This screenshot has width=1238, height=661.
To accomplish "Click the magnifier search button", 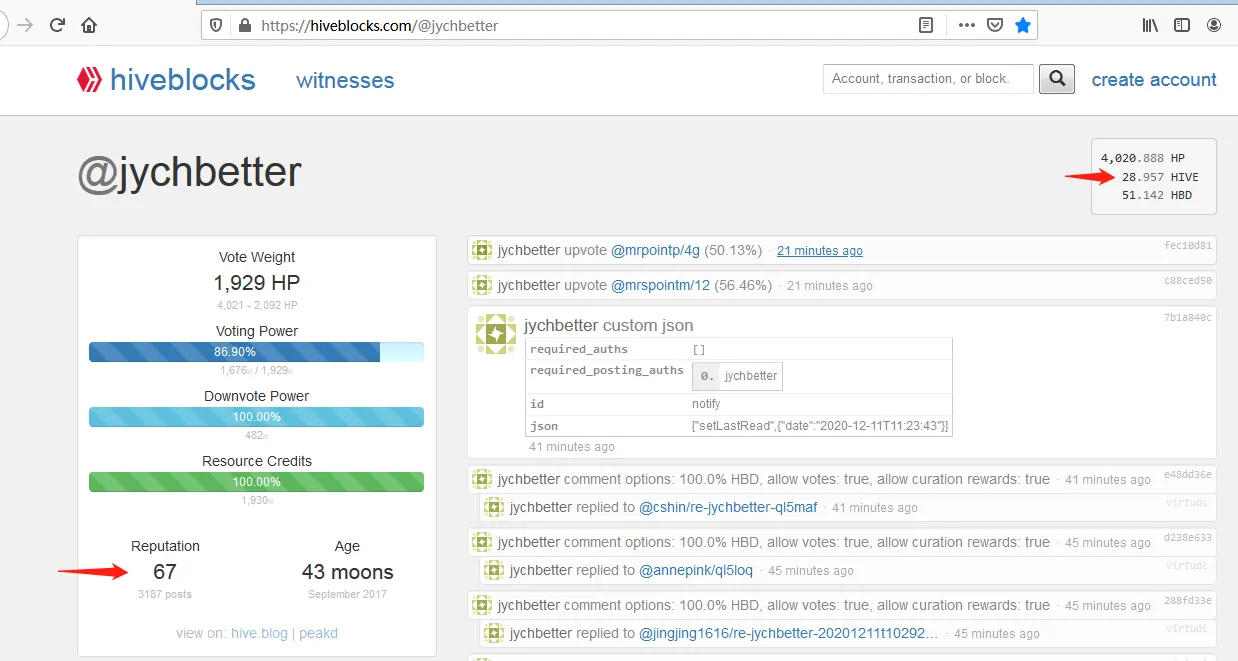I will click(x=1057, y=79).
